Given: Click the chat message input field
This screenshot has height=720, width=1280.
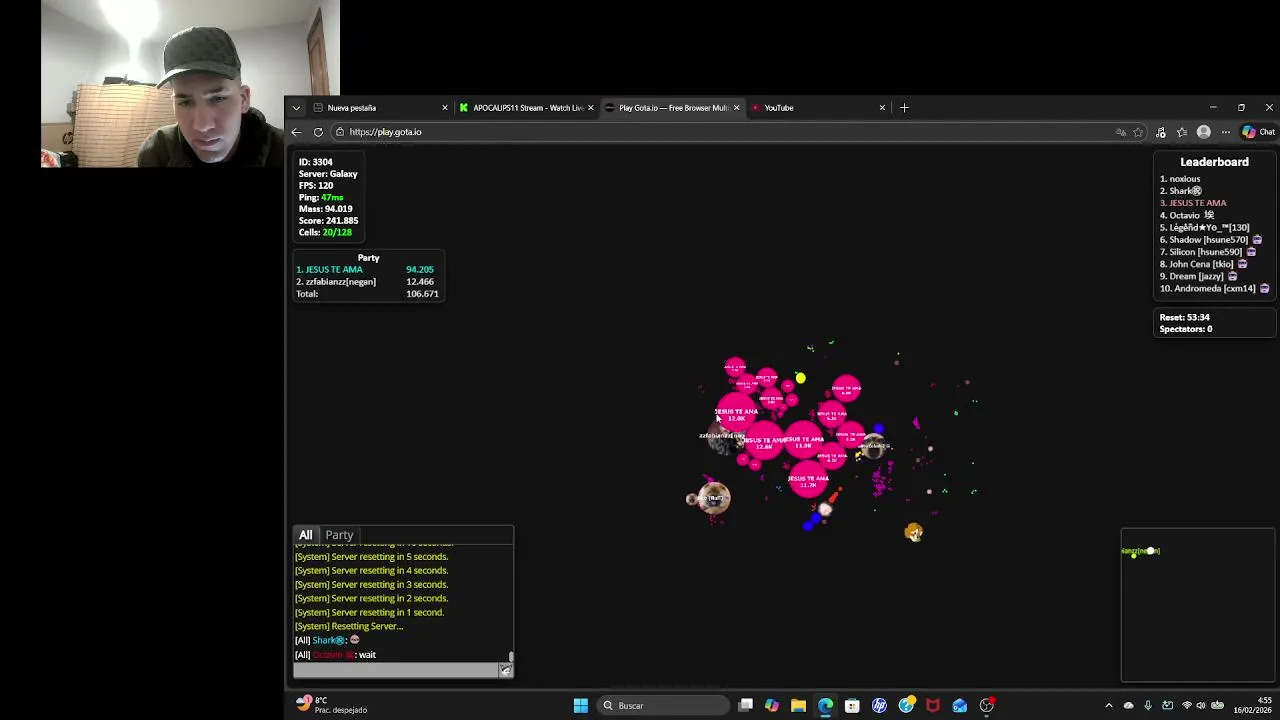Looking at the screenshot, I should (x=396, y=670).
